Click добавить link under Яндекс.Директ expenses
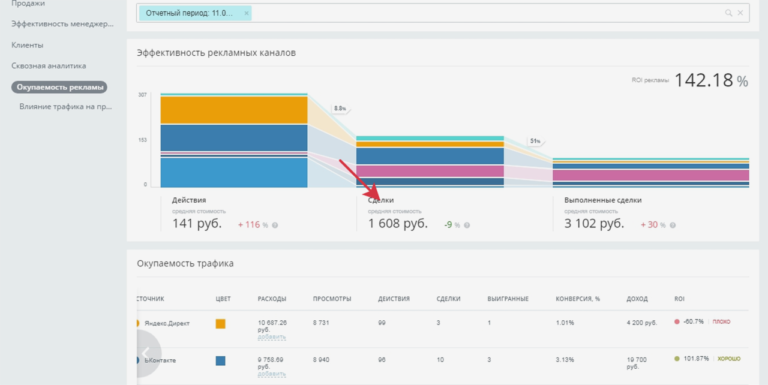This screenshot has height=385, width=768. [x=271, y=337]
